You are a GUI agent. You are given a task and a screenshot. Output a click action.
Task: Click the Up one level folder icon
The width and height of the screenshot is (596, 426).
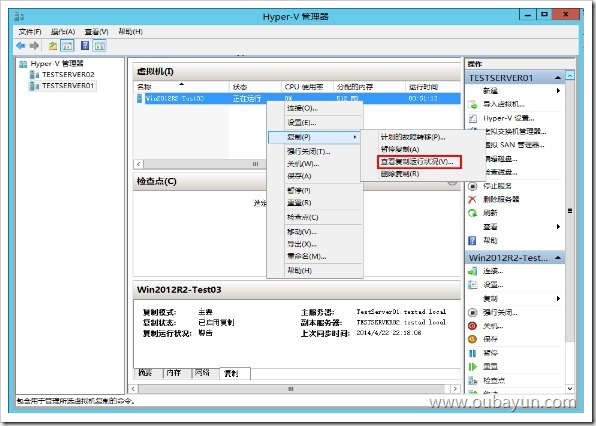[53, 46]
